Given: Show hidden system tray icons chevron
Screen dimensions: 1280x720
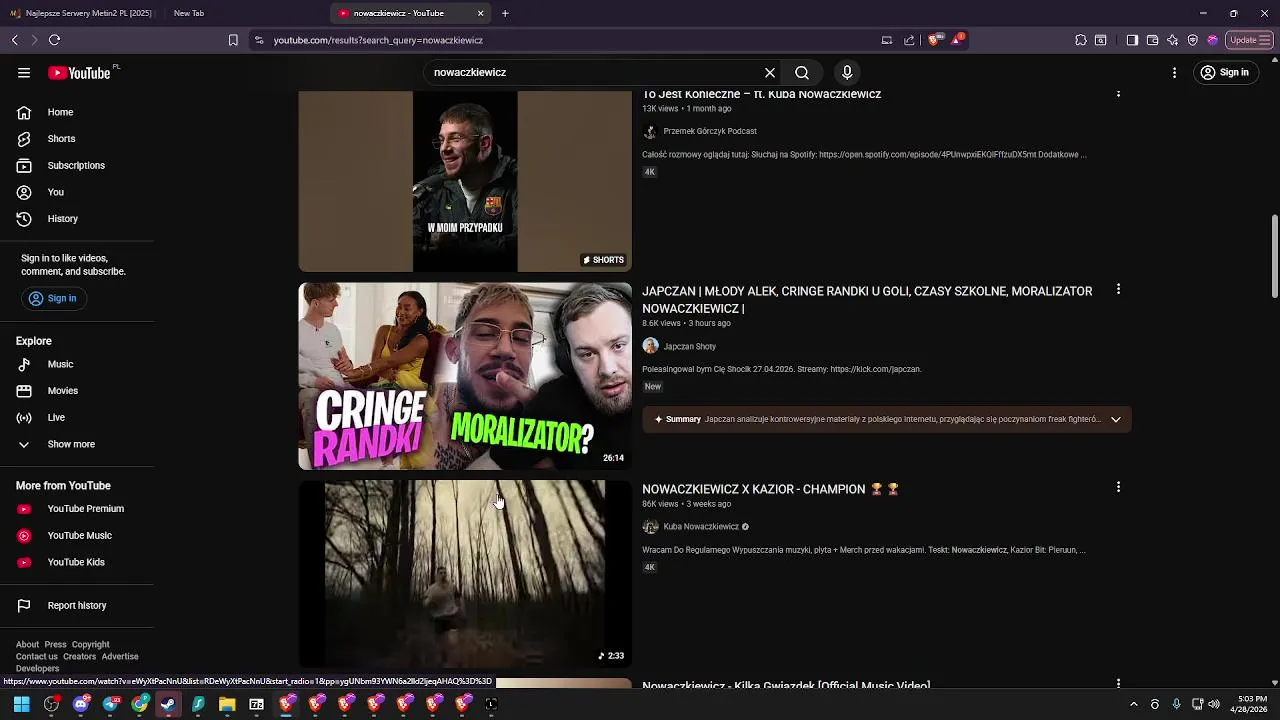Looking at the screenshot, I should (1133, 704).
